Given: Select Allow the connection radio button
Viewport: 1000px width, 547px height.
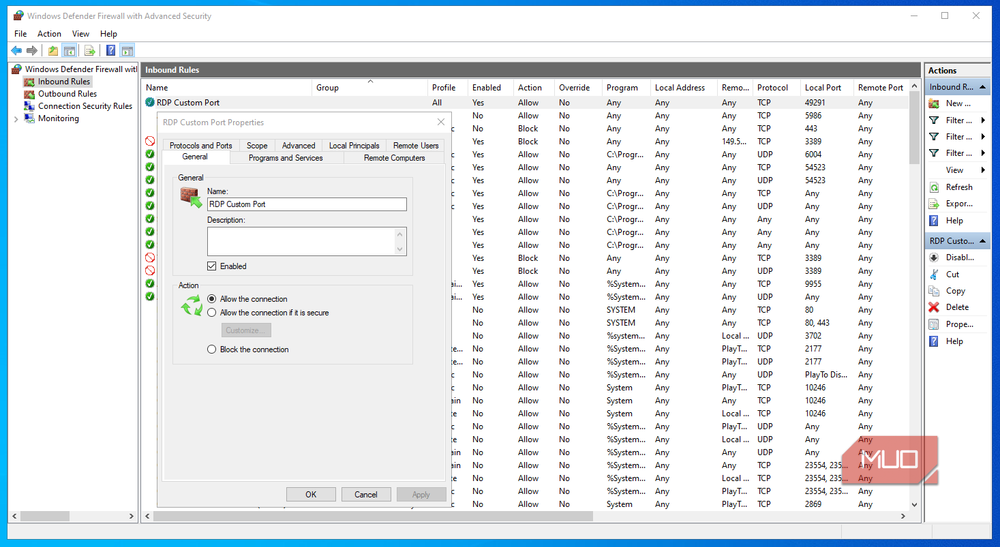Looking at the screenshot, I should (212, 298).
